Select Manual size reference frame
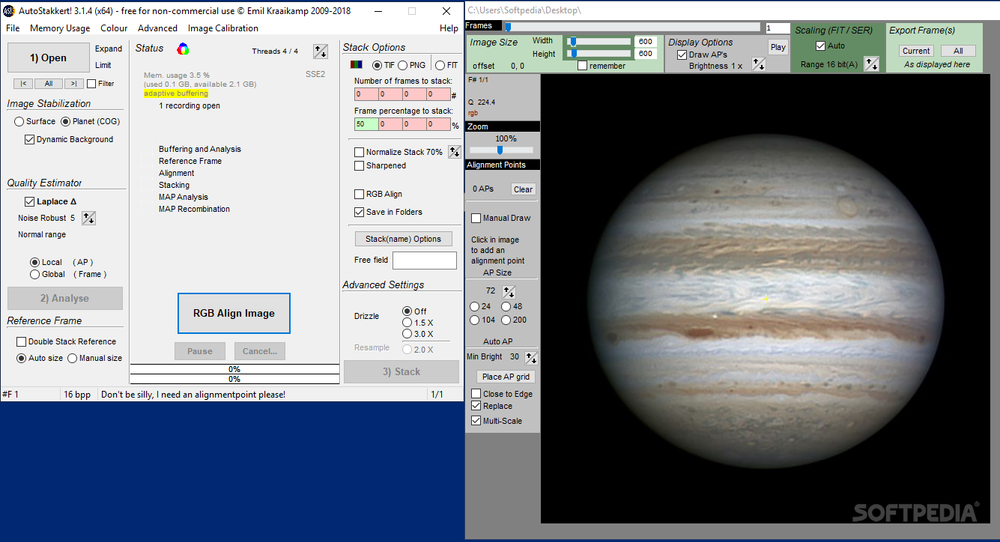Viewport: 1000px width, 542px height. [73, 358]
